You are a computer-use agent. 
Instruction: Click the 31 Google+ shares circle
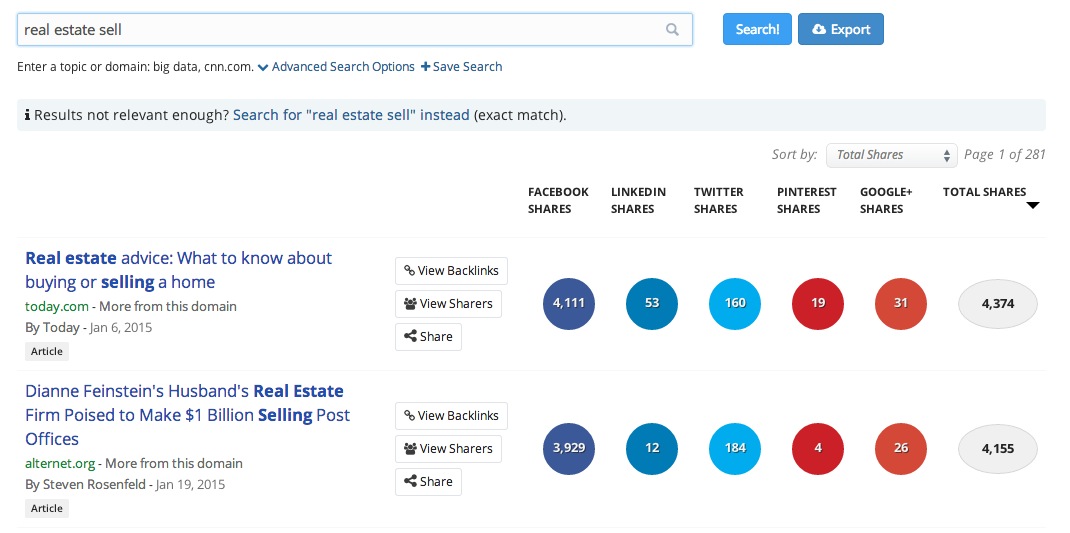901,304
